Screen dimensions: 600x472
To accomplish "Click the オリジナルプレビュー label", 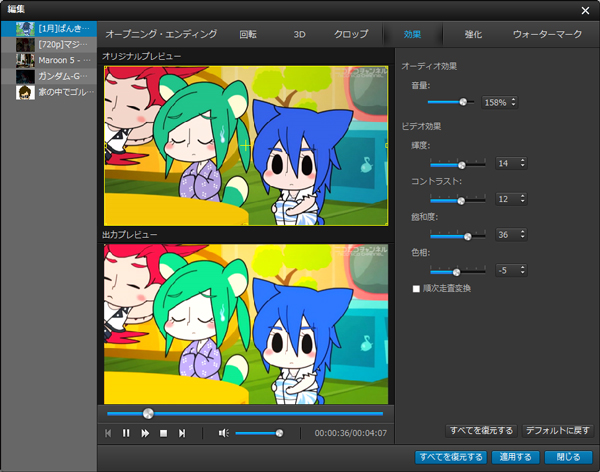I will (x=142, y=56).
